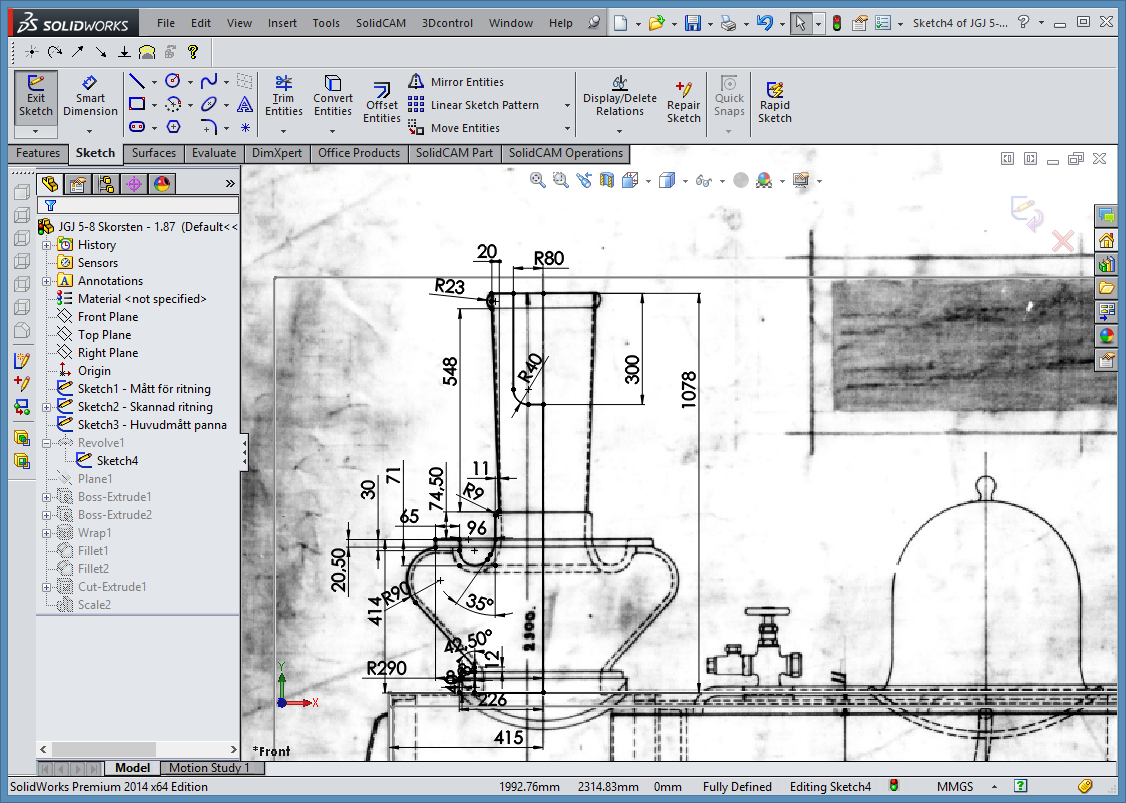Click Move Entities
1126x803 pixels.
point(455,128)
